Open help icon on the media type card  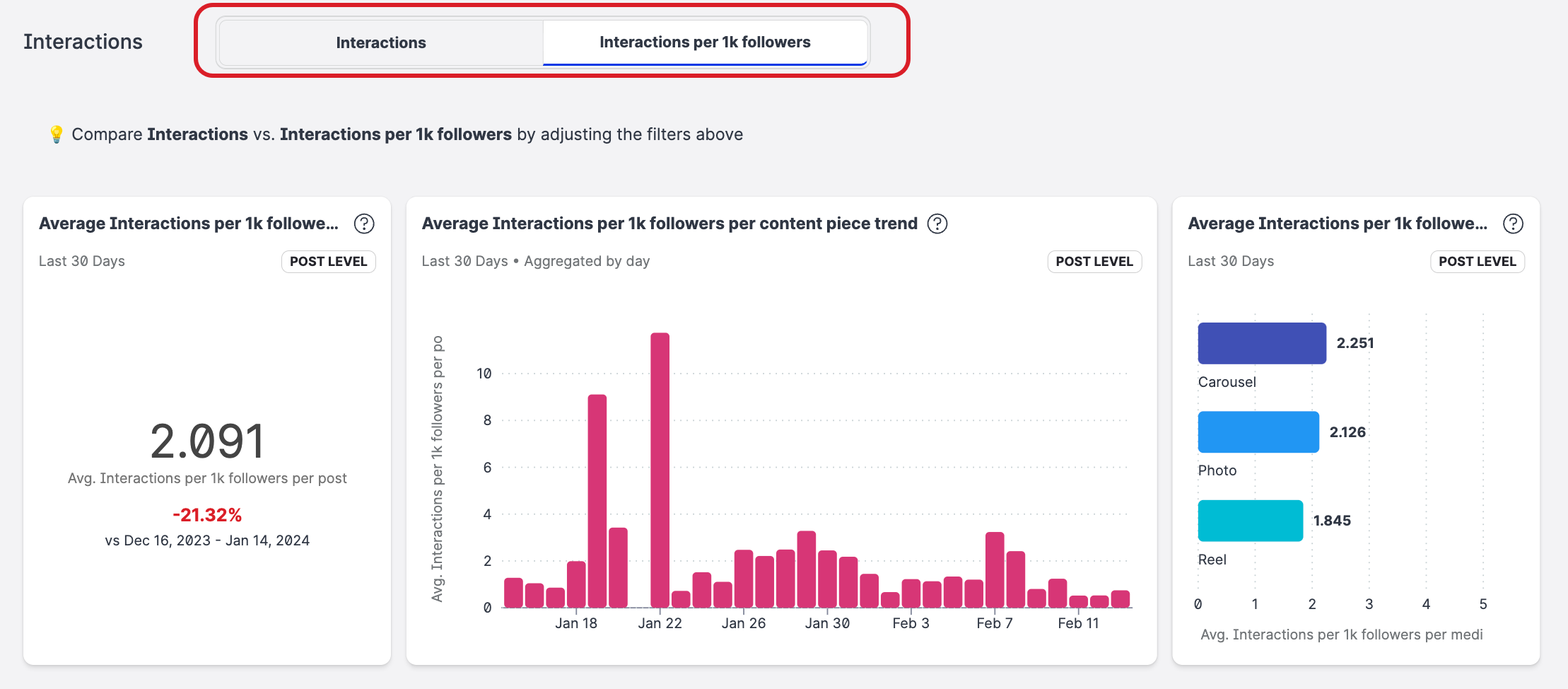pyautogui.click(x=1513, y=224)
